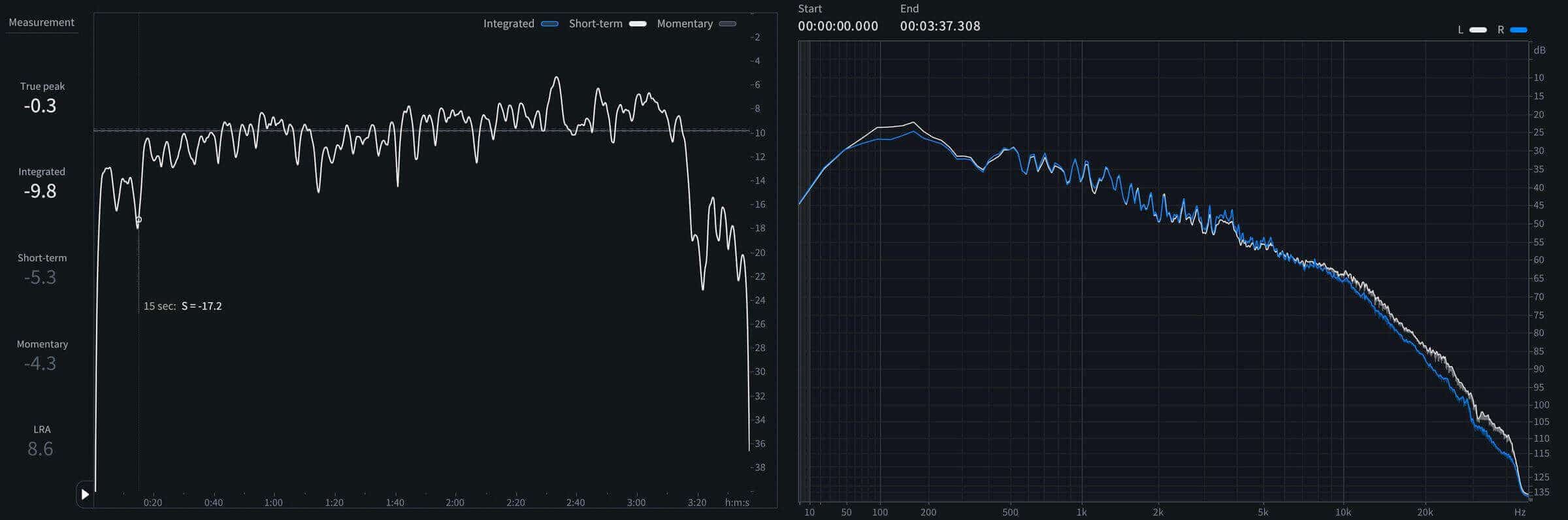Click the Integrated legend swatch
This screenshot has width=1568, height=520.
click(549, 24)
